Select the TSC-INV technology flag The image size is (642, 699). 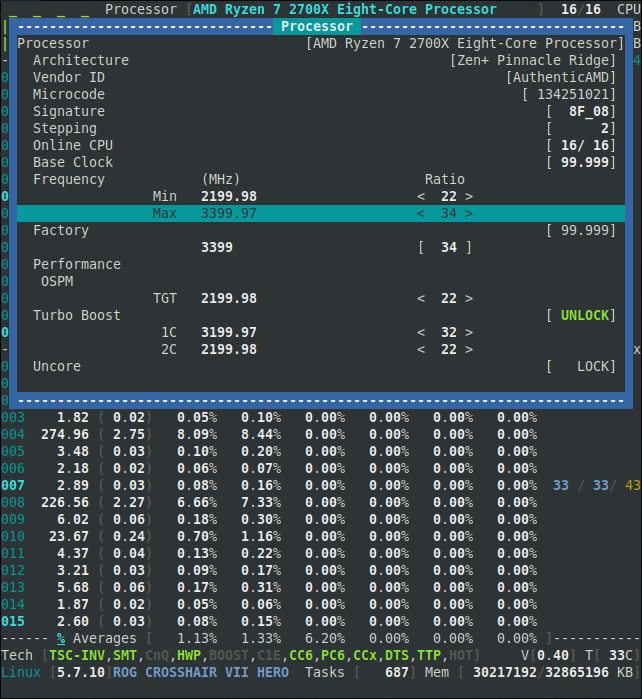77,656
